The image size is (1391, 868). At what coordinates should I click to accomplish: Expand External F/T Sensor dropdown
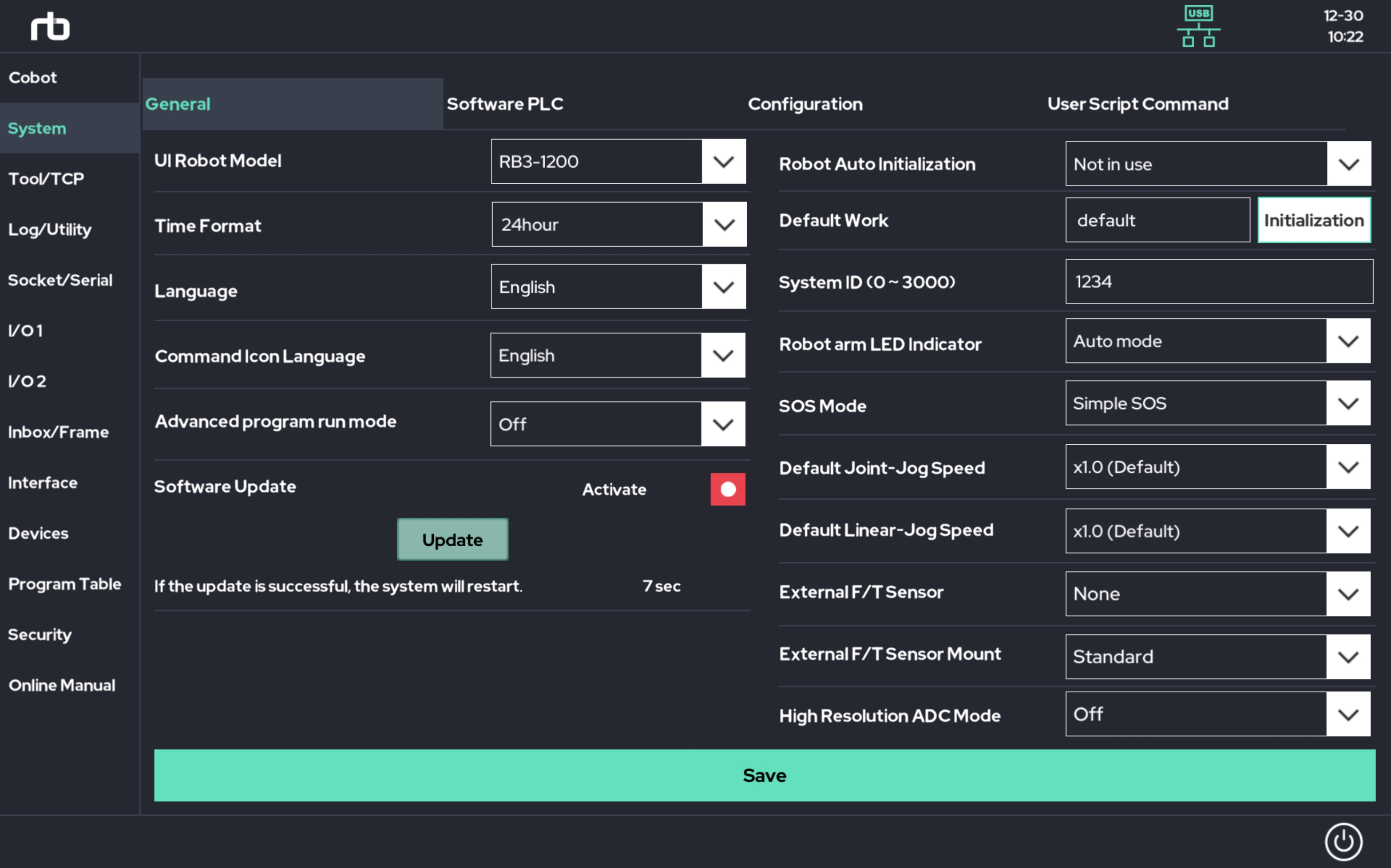pos(1347,594)
